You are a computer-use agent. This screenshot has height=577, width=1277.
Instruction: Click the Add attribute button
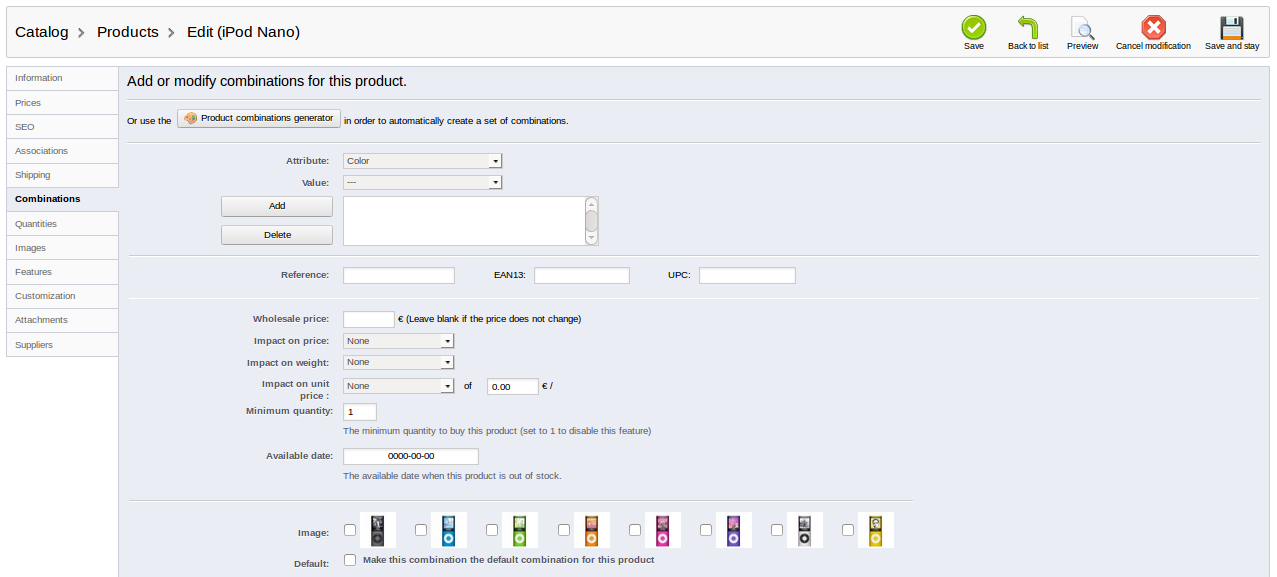point(277,206)
